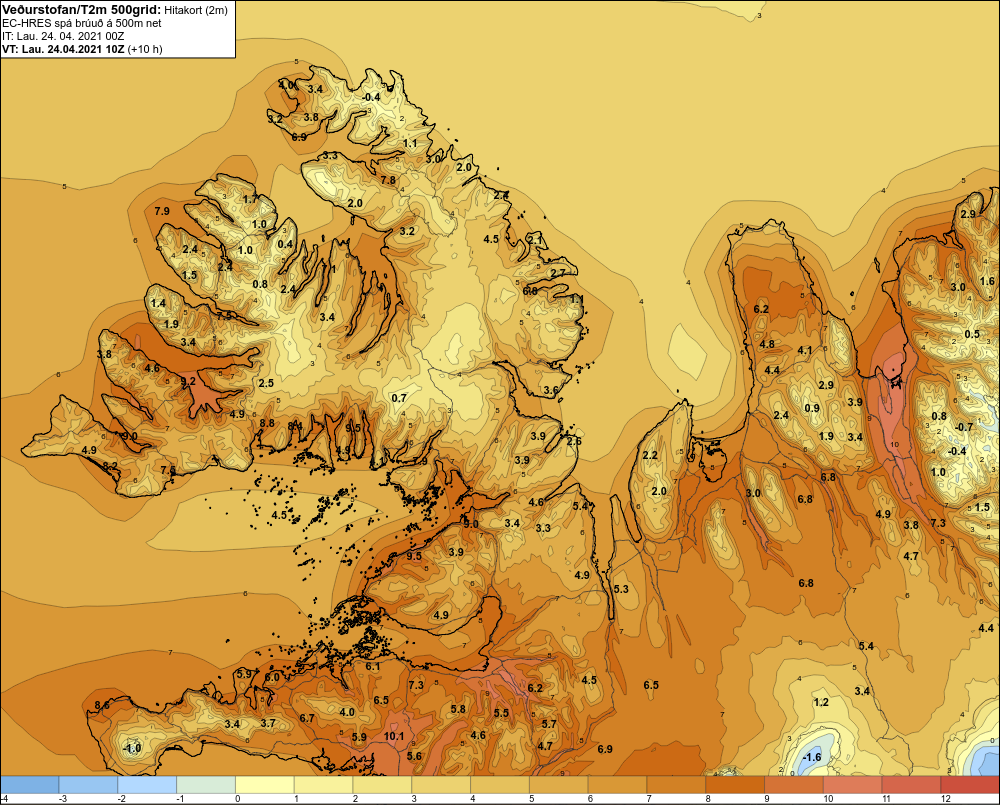Pick the legend swatch between 1 and 2
This screenshot has width=1000, height=805.
point(323,785)
